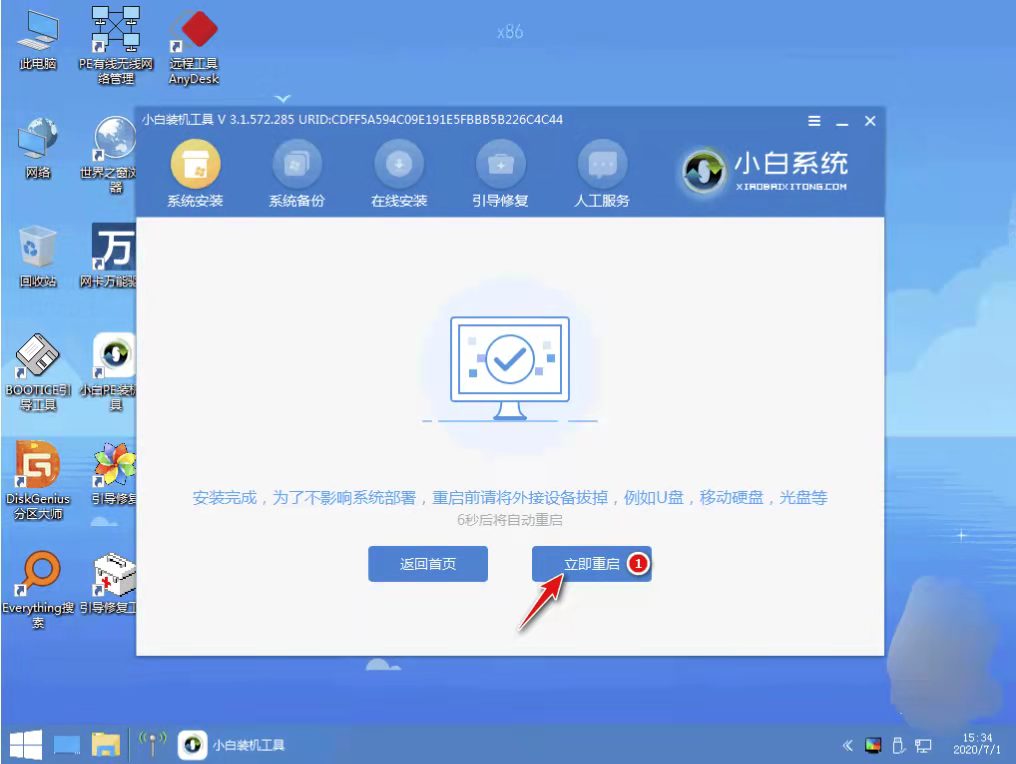Click the 小白系统 logo
This screenshot has height=764, width=1016.
tap(765, 168)
